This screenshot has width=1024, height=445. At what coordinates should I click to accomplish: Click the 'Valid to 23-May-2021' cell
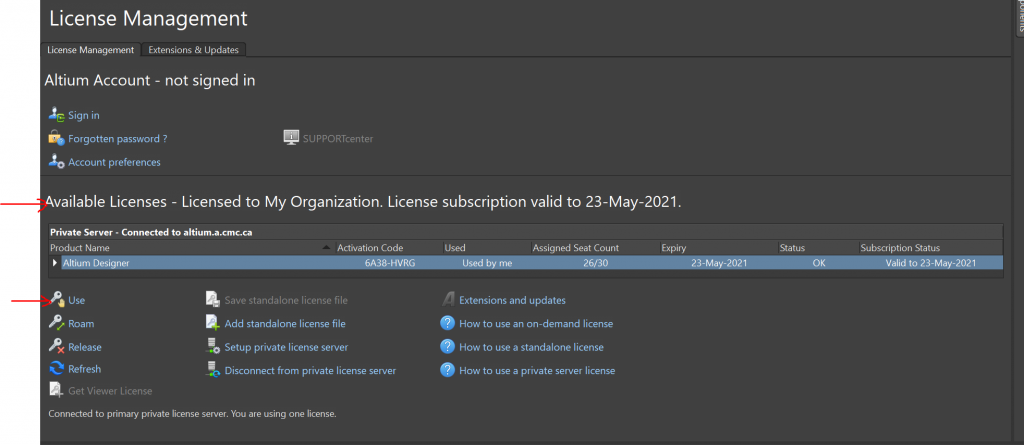pos(931,263)
